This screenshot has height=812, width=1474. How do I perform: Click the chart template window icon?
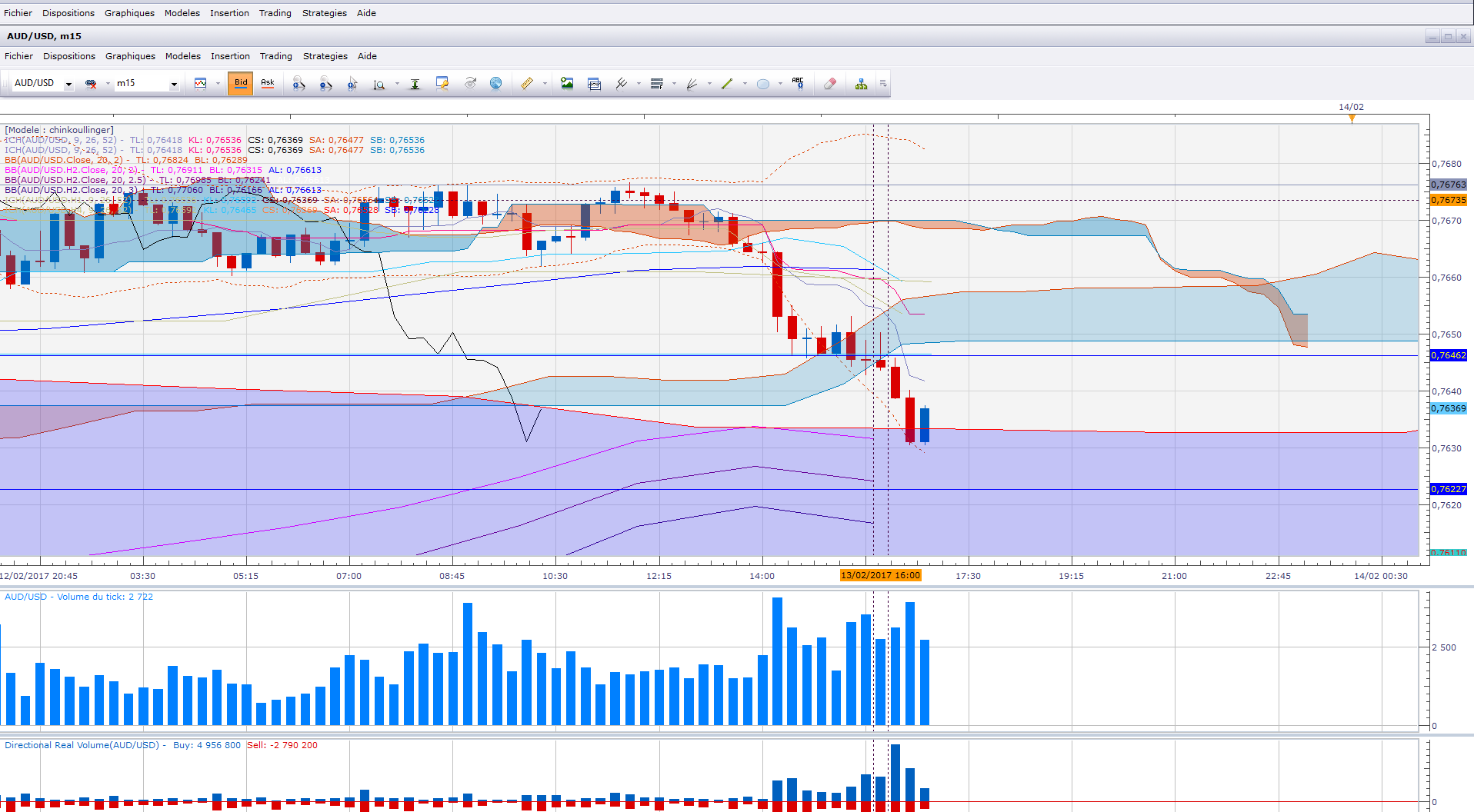tap(594, 84)
